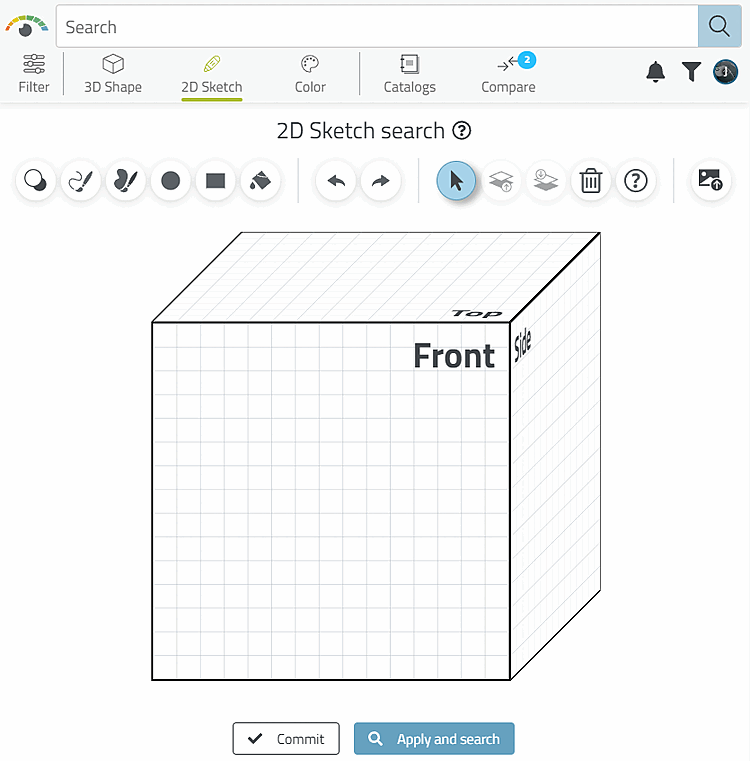
Task: Select the filled circle tool
Action: (x=170, y=181)
